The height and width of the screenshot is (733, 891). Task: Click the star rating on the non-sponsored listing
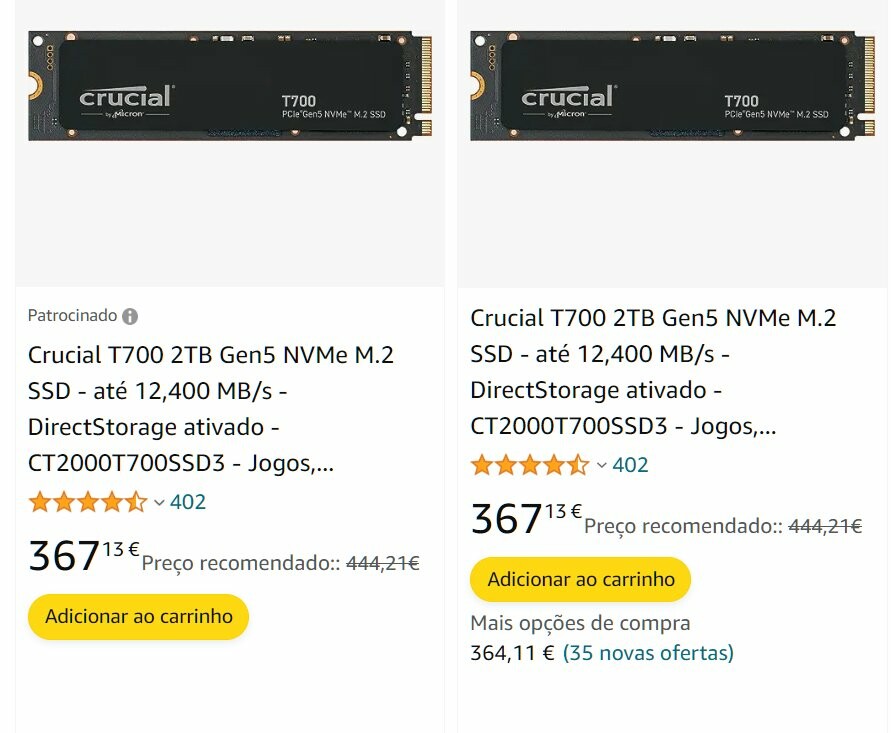point(530,465)
